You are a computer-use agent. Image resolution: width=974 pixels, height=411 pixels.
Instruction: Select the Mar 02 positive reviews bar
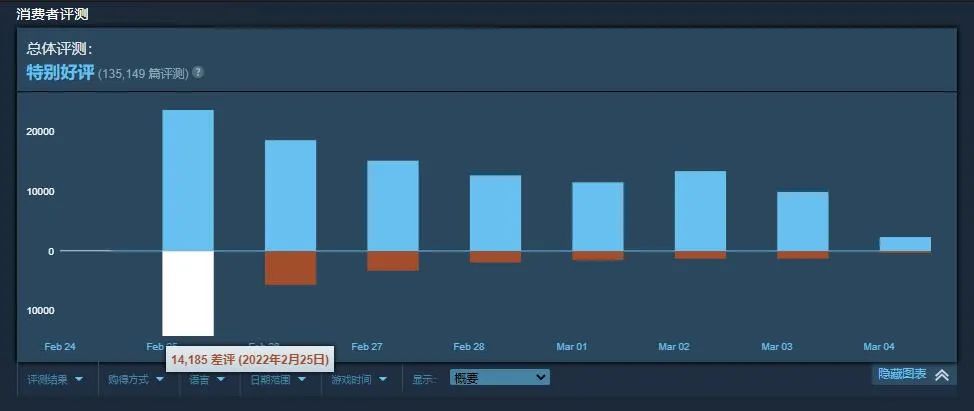[x=700, y=211]
